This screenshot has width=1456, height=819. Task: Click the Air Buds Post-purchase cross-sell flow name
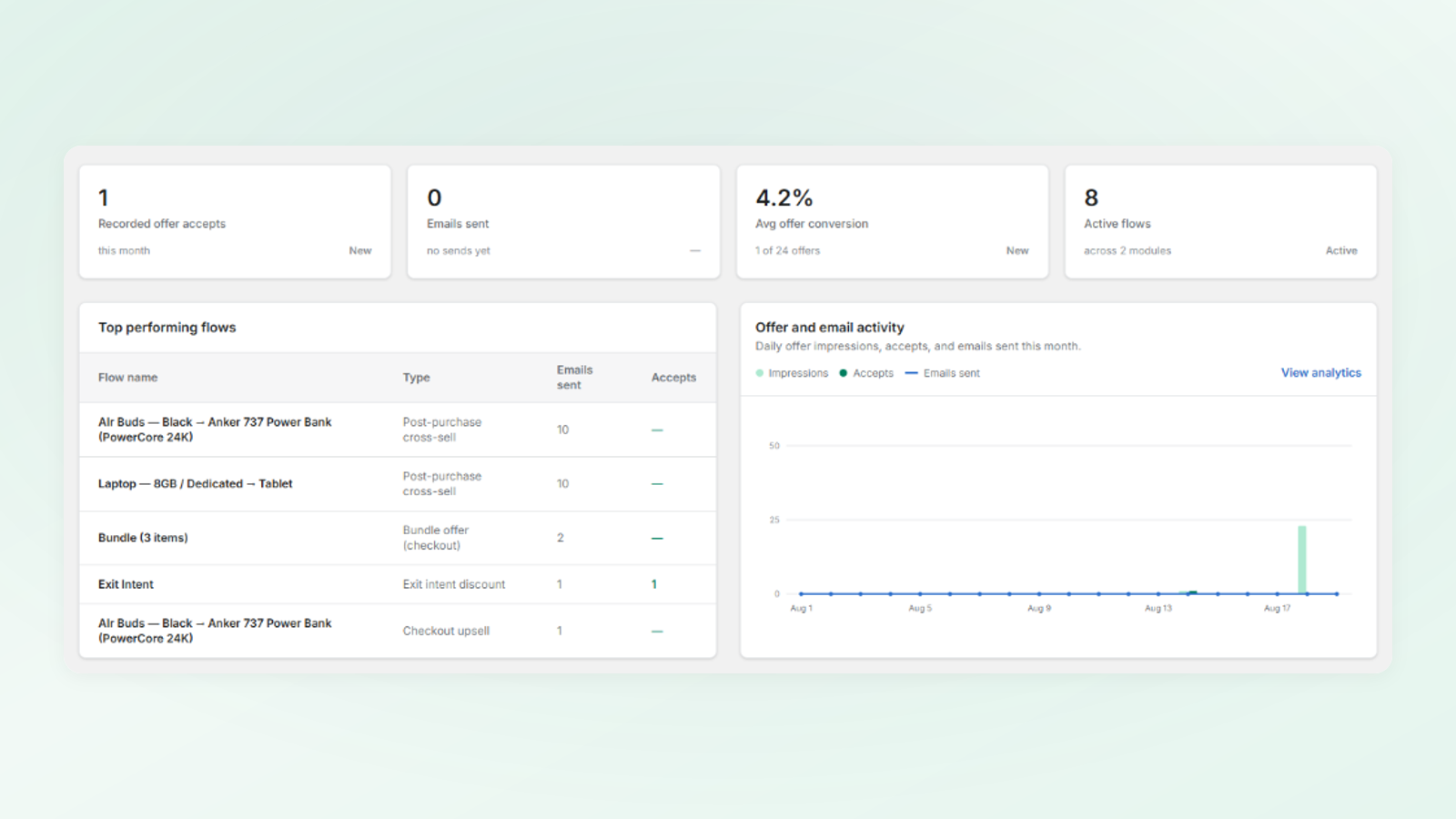click(x=215, y=430)
